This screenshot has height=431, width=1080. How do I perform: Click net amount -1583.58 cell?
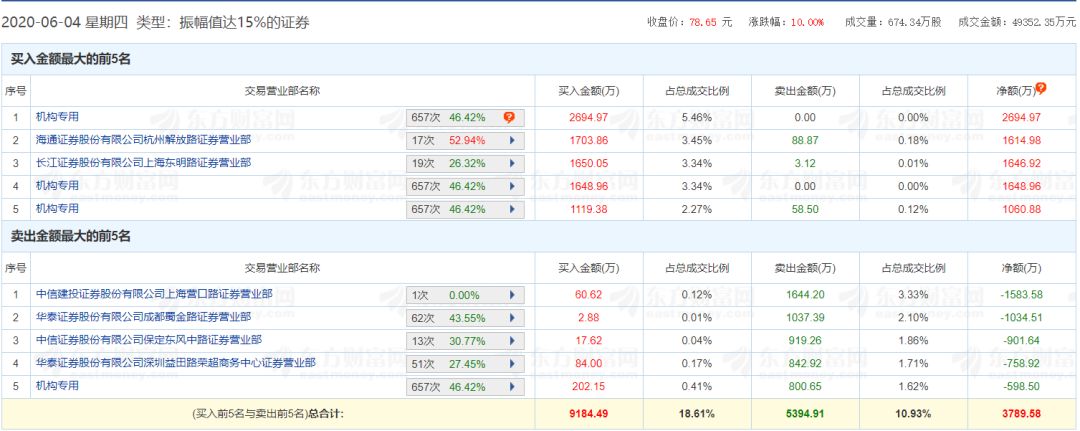(1021, 295)
